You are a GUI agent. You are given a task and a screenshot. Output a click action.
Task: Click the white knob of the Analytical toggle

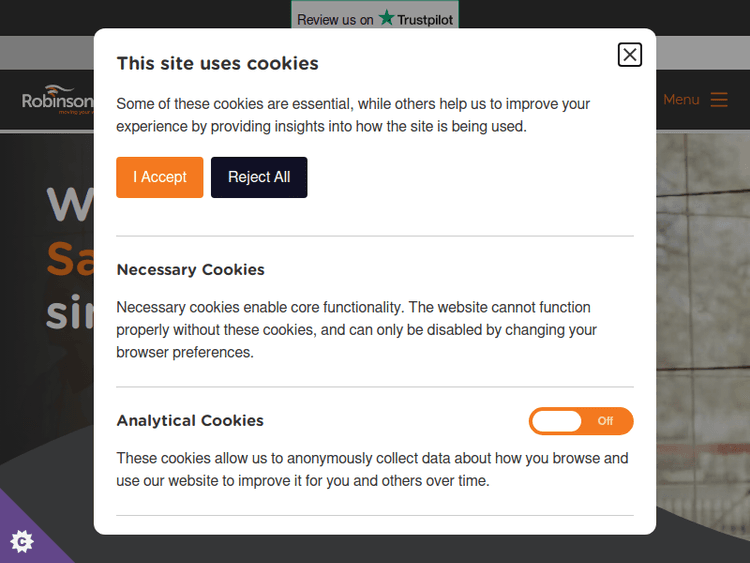pyautogui.click(x=556, y=421)
